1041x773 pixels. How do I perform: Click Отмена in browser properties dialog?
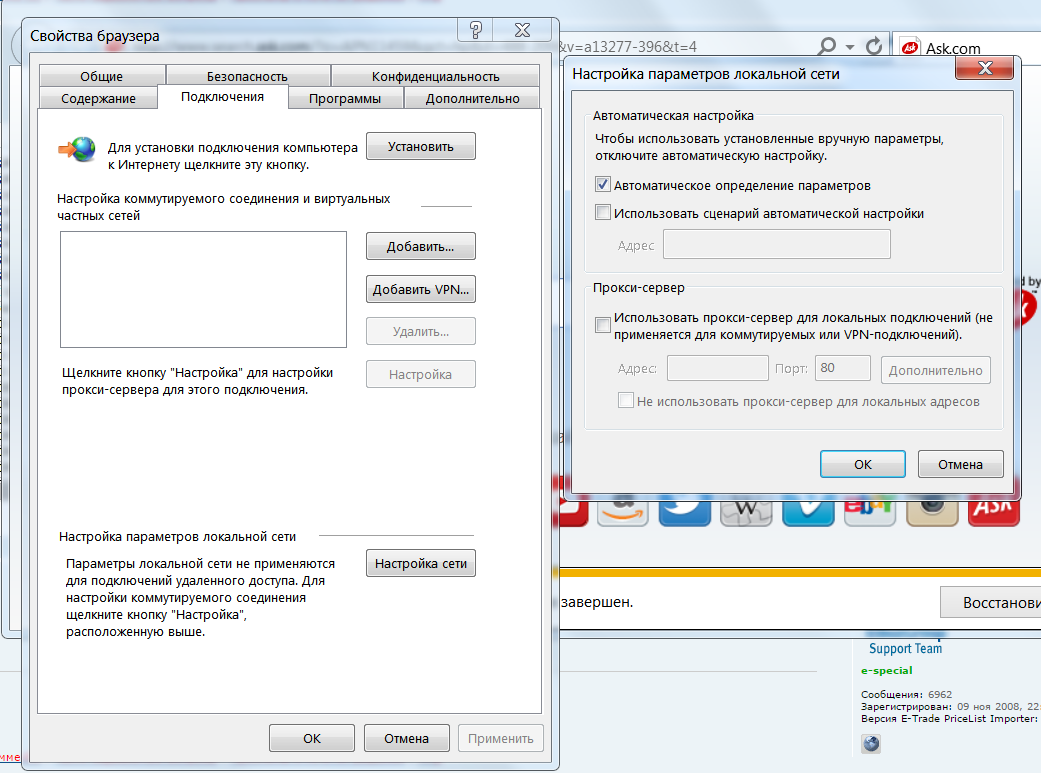click(406, 738)
